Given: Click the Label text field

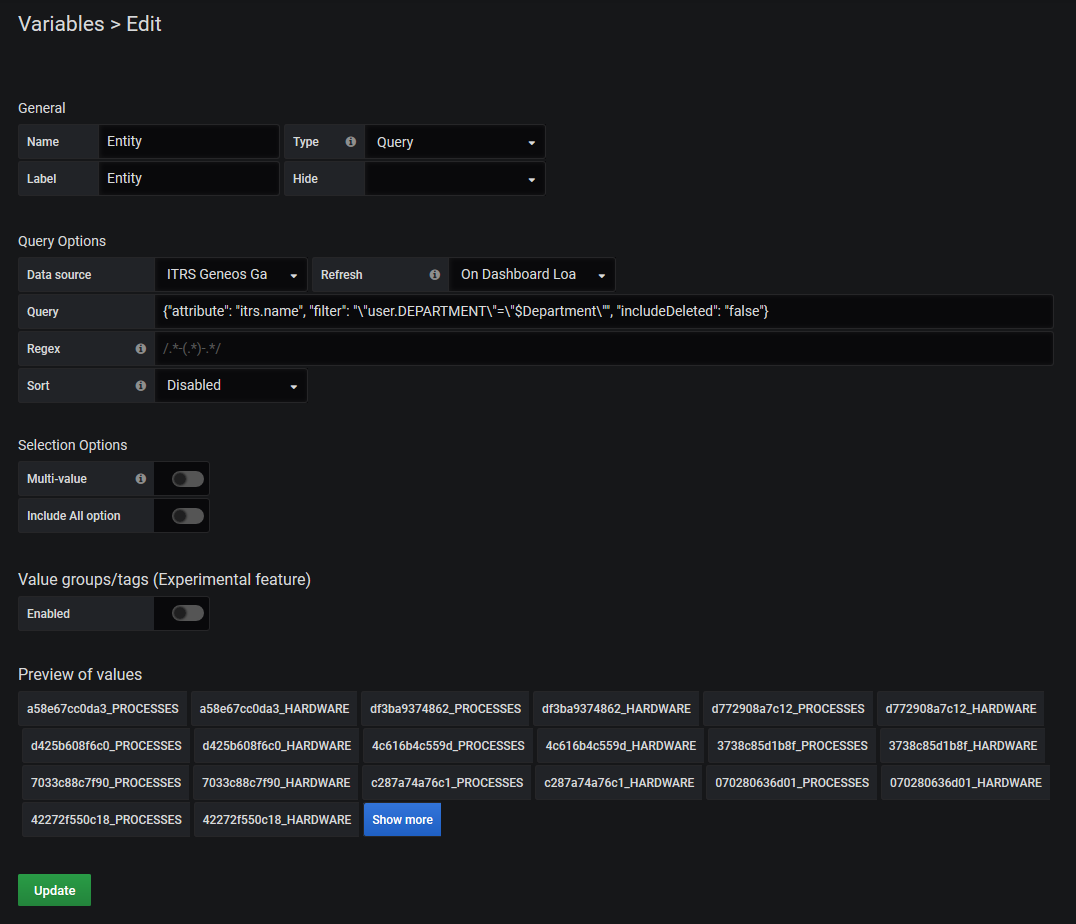Looking at the screenshot, I should pos(189,179).
